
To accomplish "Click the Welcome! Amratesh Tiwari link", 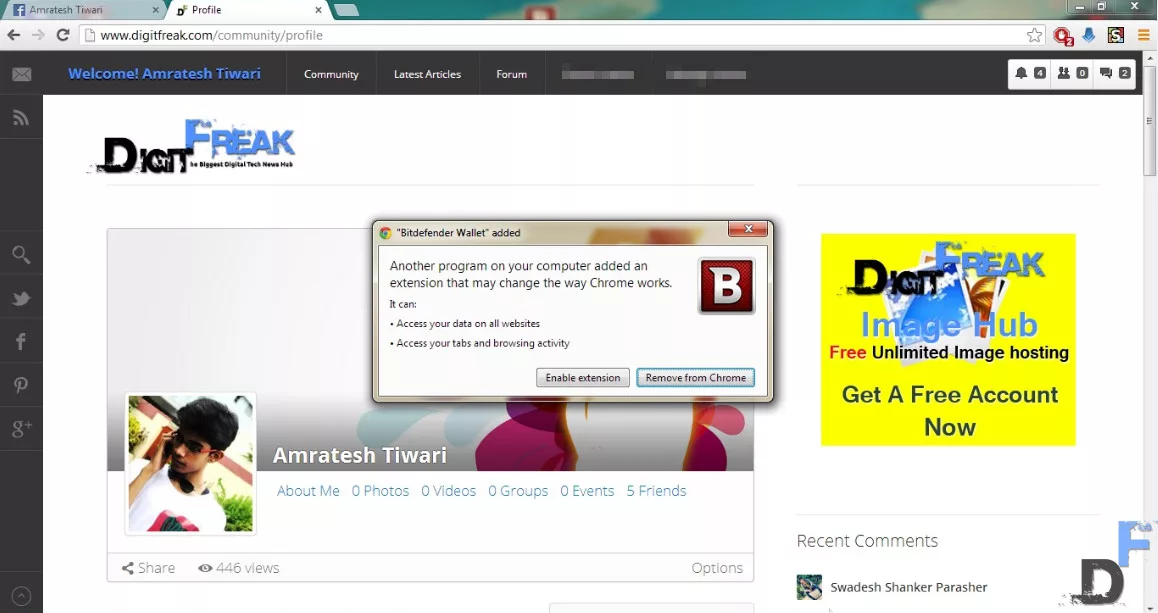I will (164, 73).
